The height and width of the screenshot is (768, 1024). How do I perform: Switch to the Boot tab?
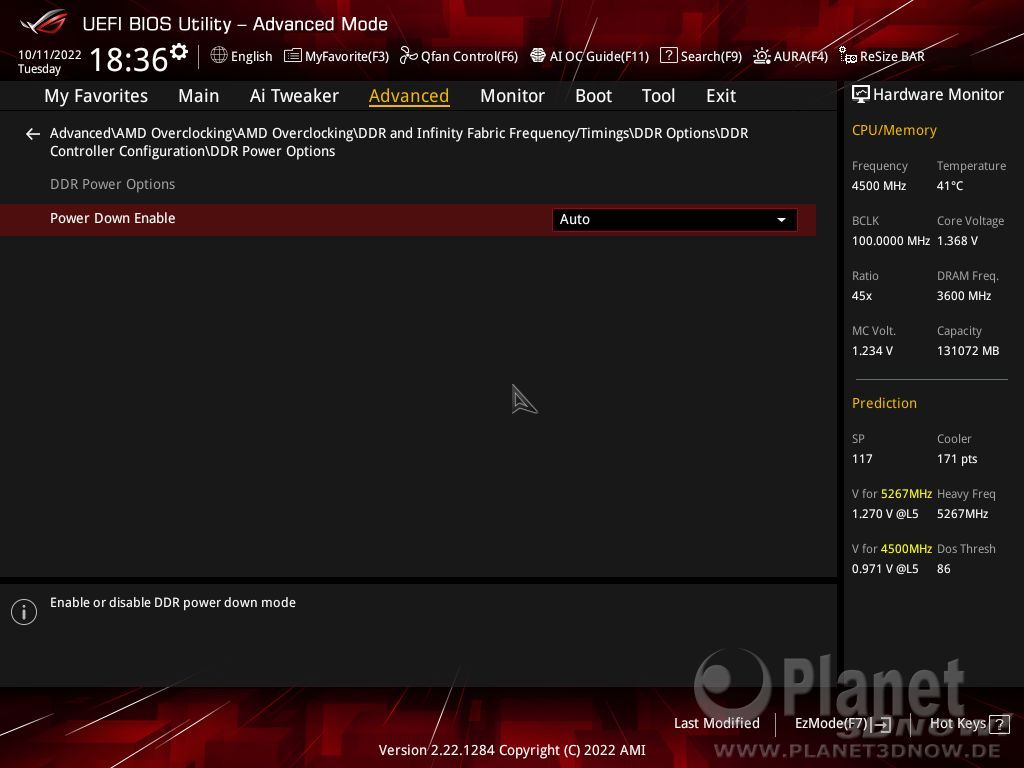coord(593,96)
